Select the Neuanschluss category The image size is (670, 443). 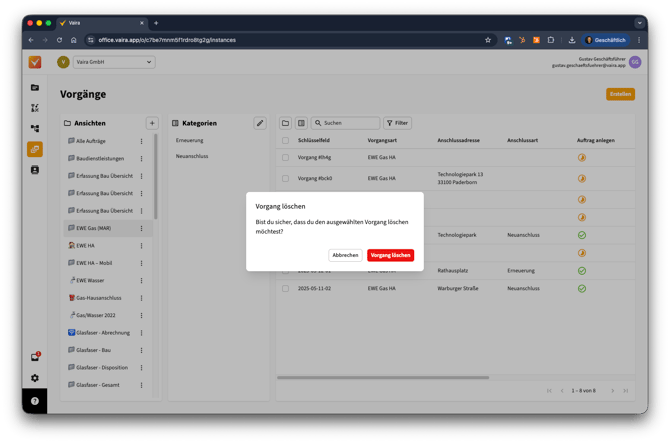192,156
